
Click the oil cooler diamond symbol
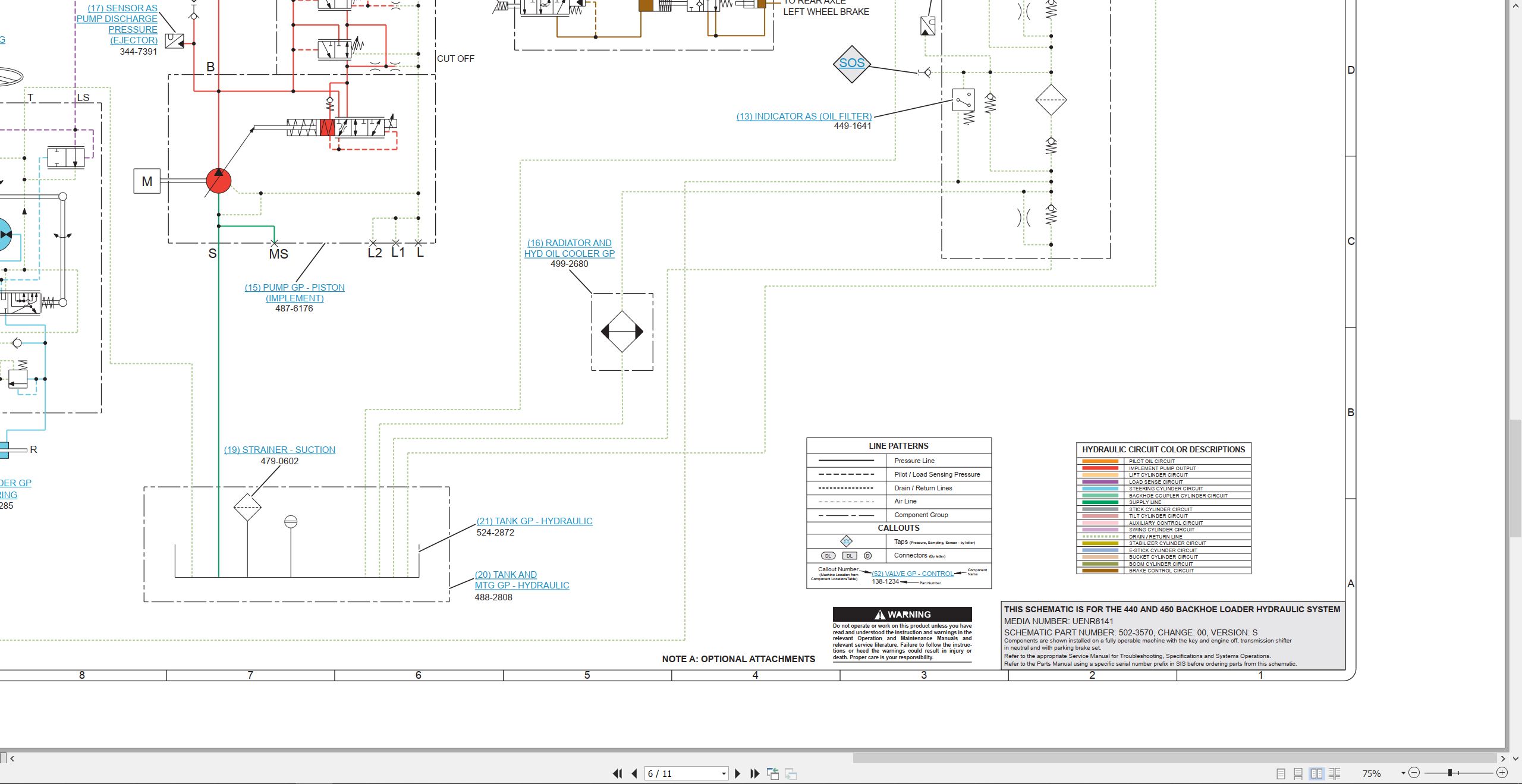pyautogui.click(x=622, y=332)
